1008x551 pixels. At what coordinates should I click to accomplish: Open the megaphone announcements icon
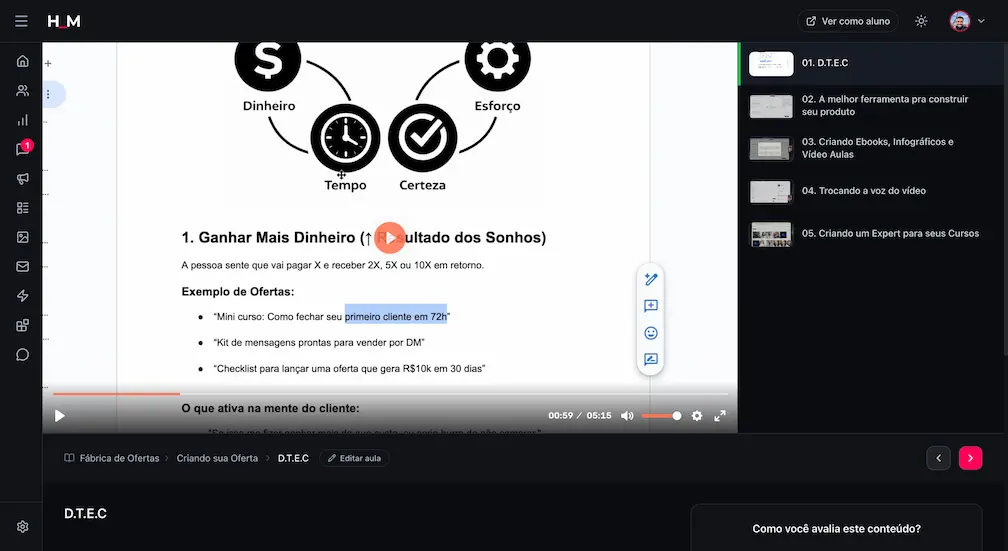click(22, 179)
